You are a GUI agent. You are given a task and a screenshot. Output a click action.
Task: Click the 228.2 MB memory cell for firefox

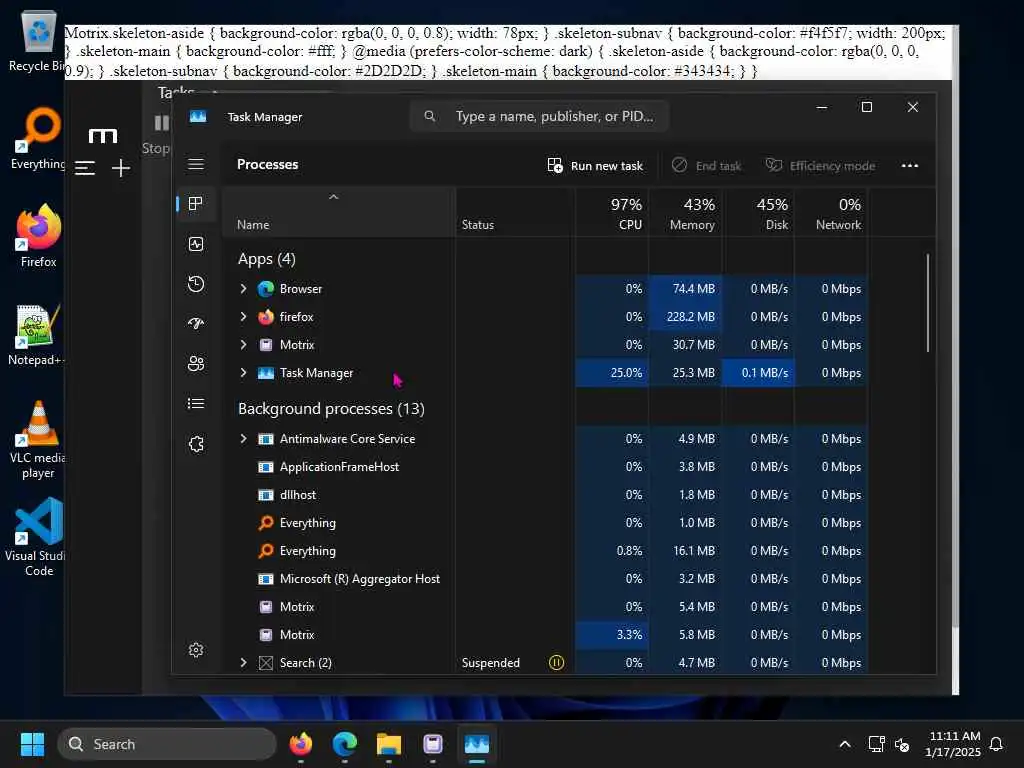[685, 317]
